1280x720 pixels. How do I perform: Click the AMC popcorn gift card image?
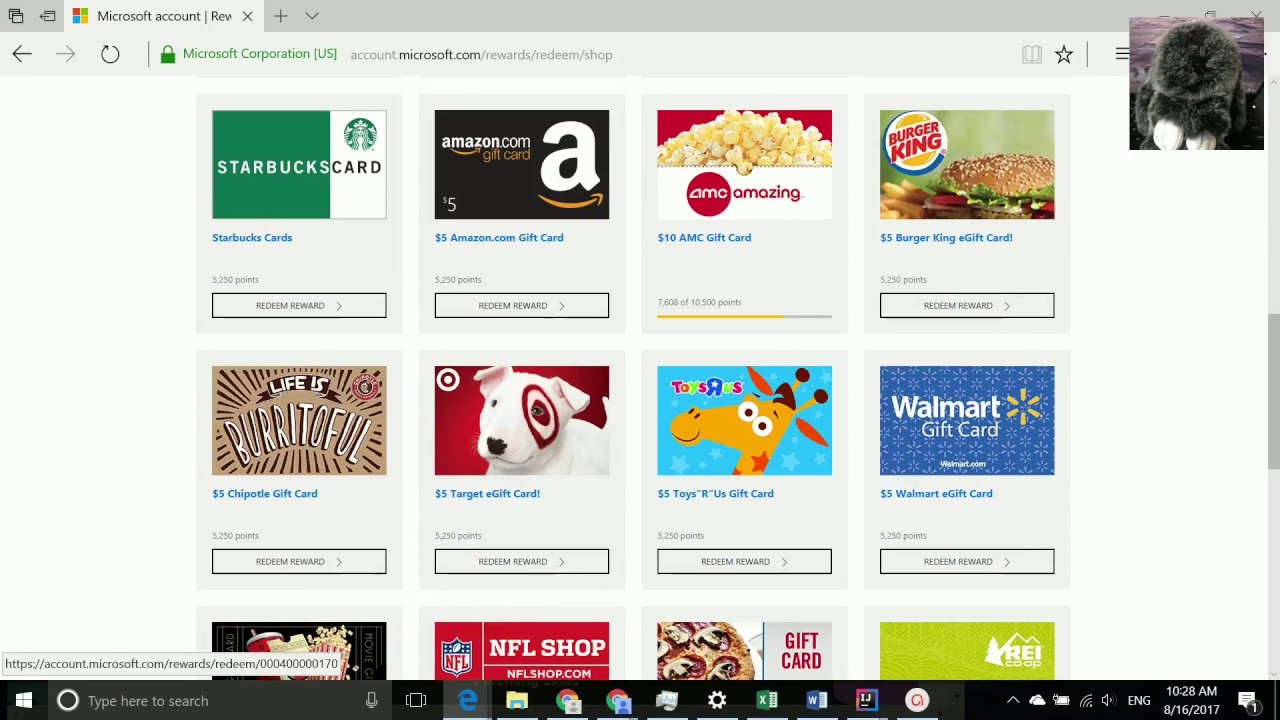click(744, 164)
